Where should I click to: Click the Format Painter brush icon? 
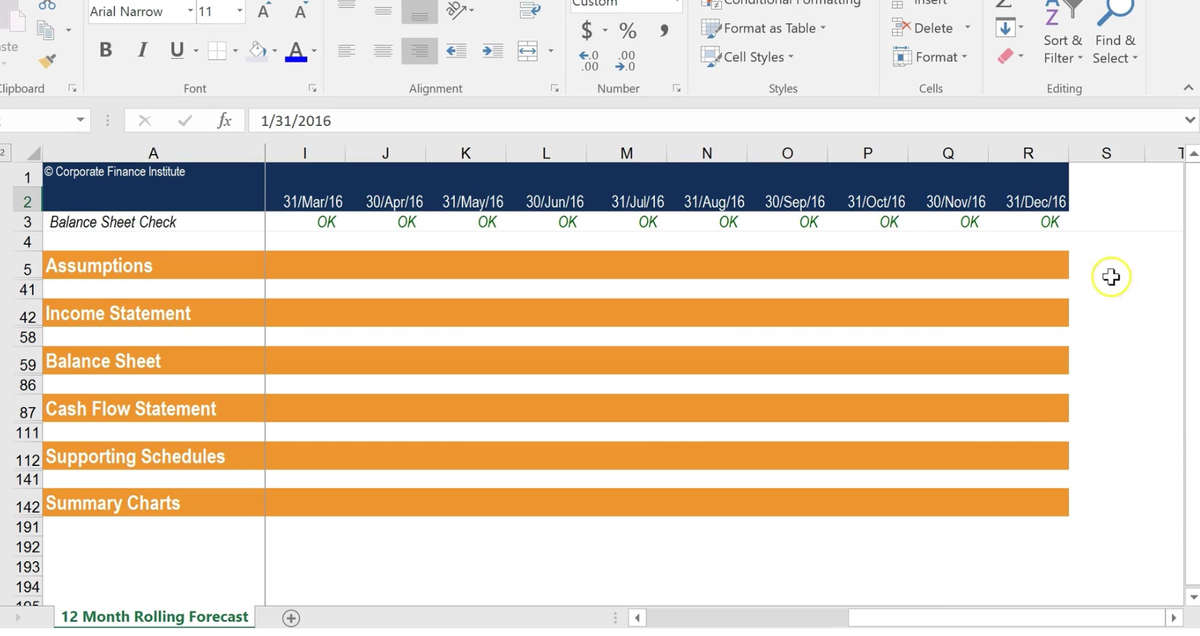[47, 62]
